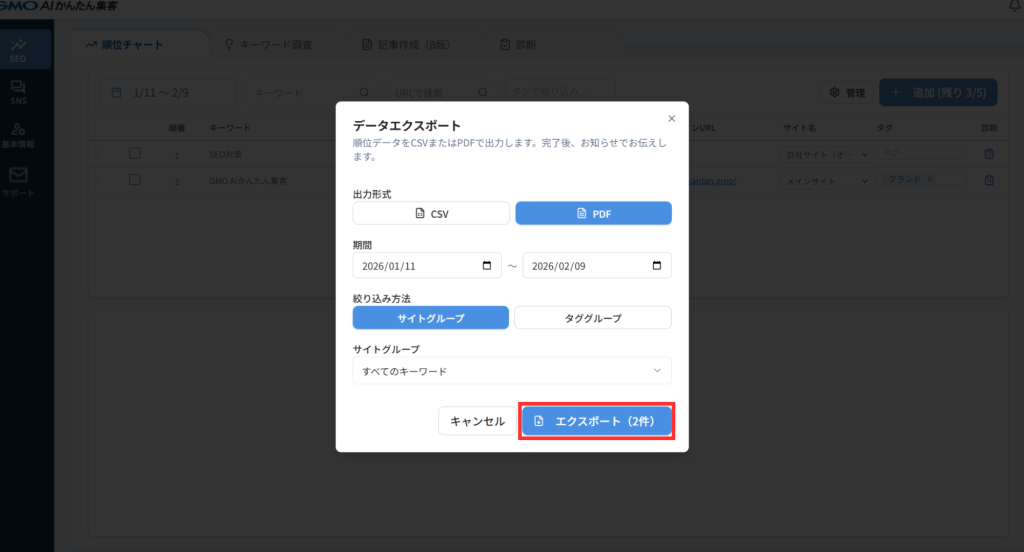Image resolution: width=1024 pixels, height=552 pixels.
Task: Expand the サイトグループ dropdown
Action: point(511,371)
